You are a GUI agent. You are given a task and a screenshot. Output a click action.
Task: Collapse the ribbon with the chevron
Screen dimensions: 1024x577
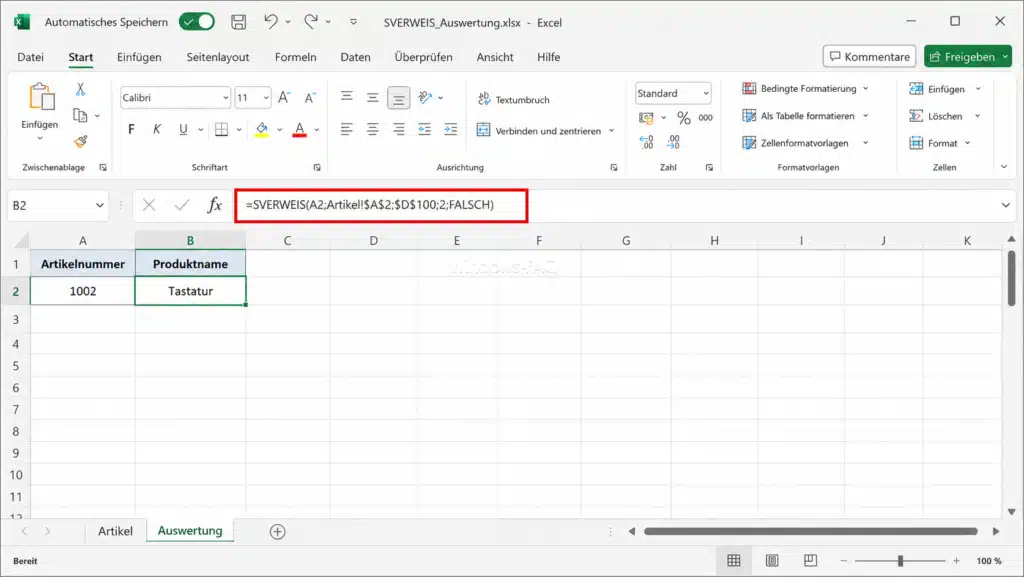tap(1004, 167)
